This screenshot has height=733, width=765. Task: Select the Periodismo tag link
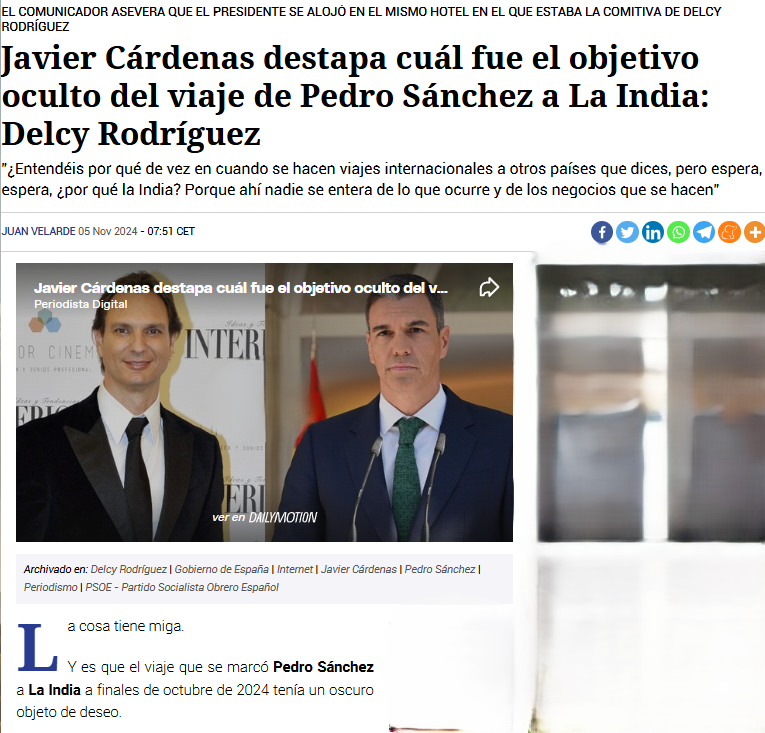coord(51,587)
